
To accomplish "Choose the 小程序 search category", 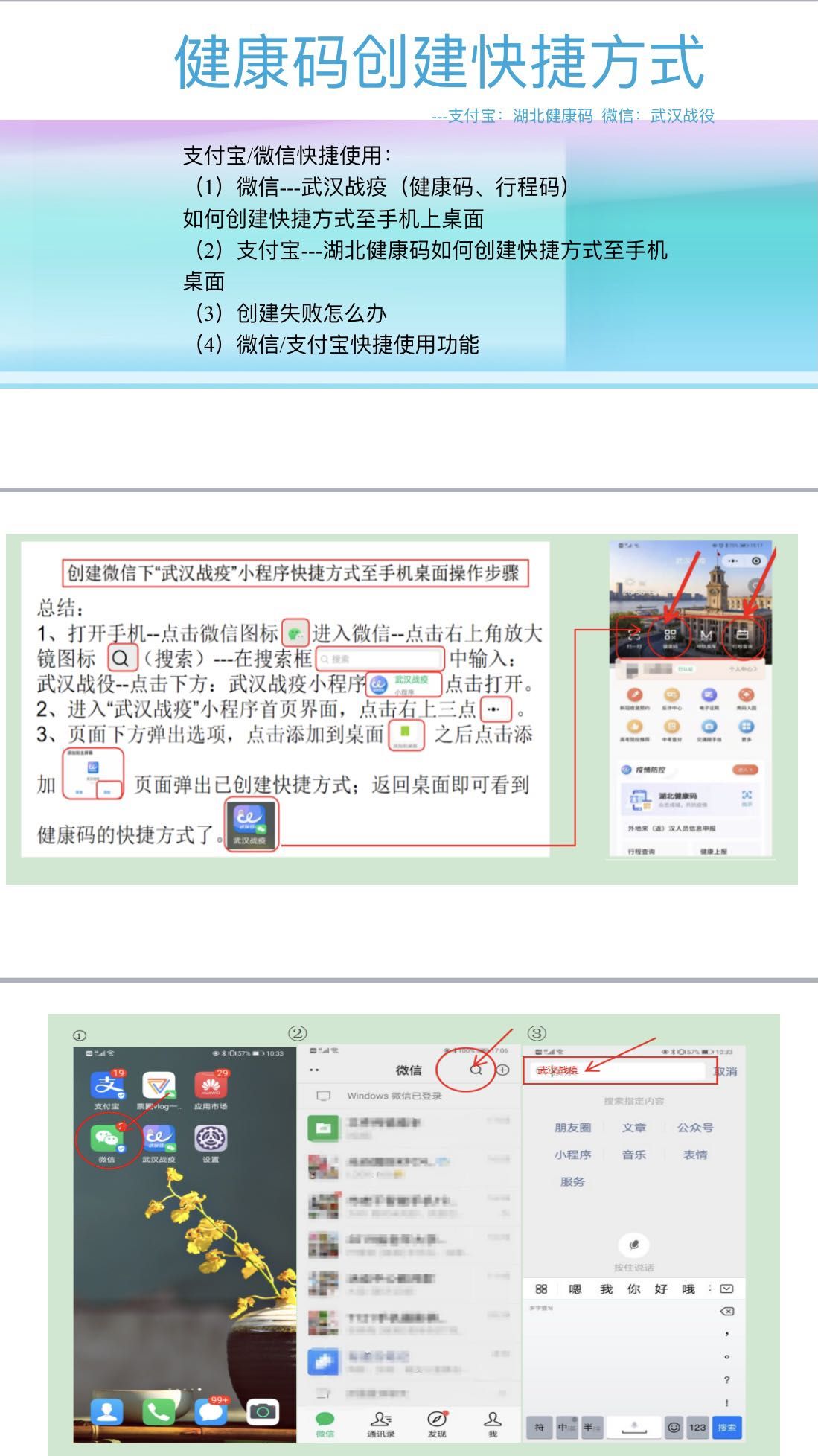I will (572, 1155).
